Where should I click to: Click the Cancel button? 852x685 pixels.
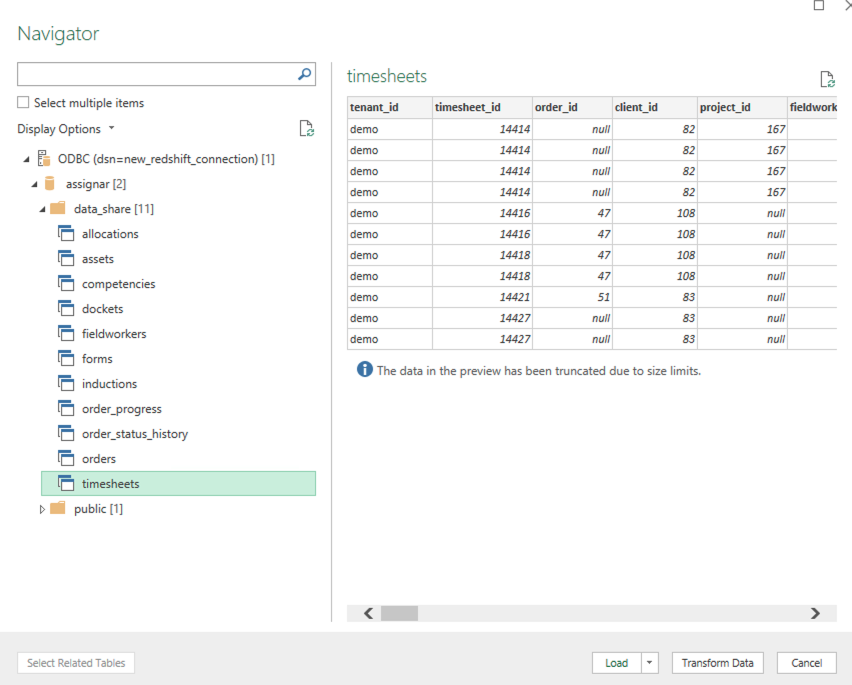[806, 662]
